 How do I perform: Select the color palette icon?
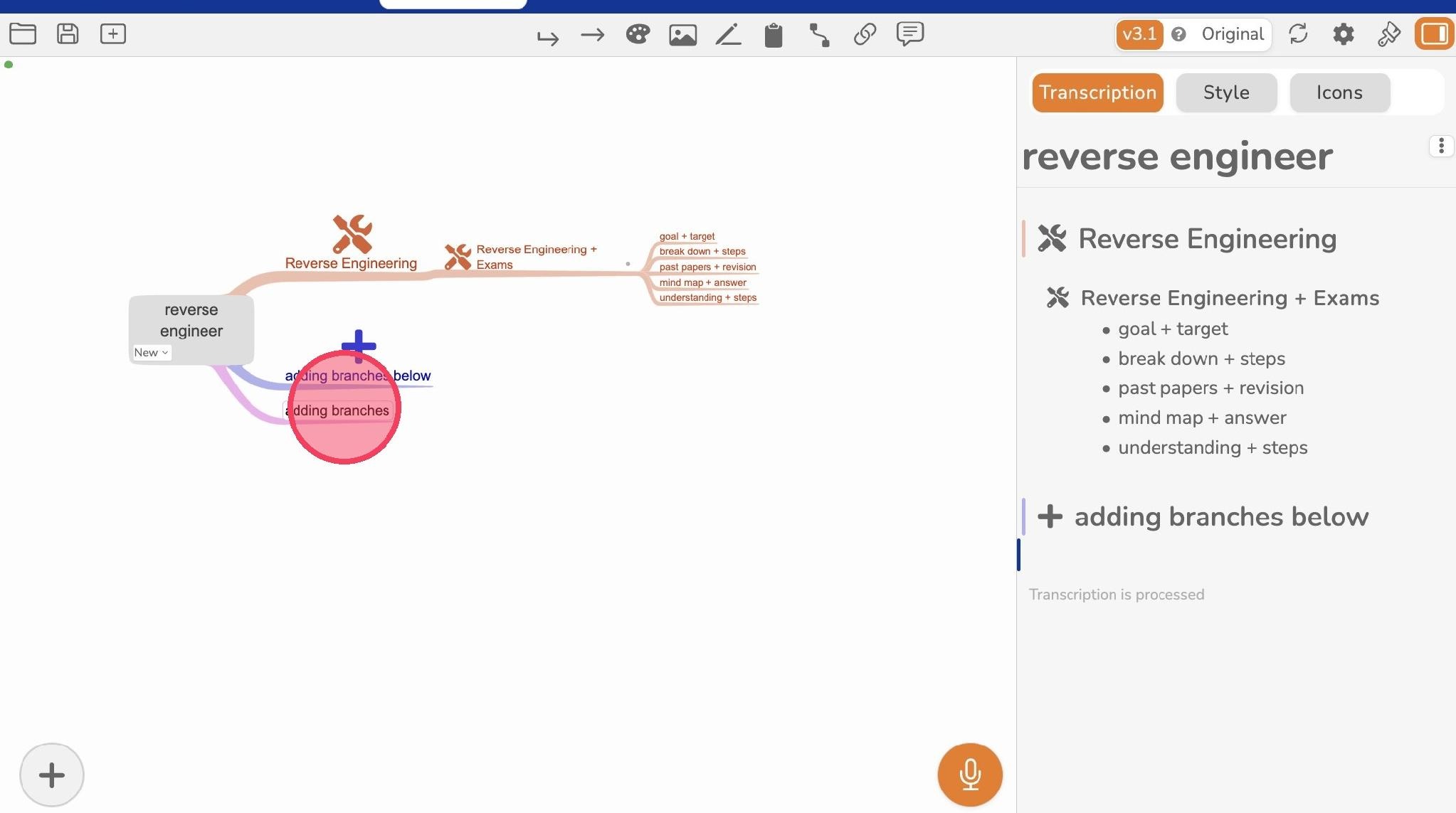pos(638,34)
